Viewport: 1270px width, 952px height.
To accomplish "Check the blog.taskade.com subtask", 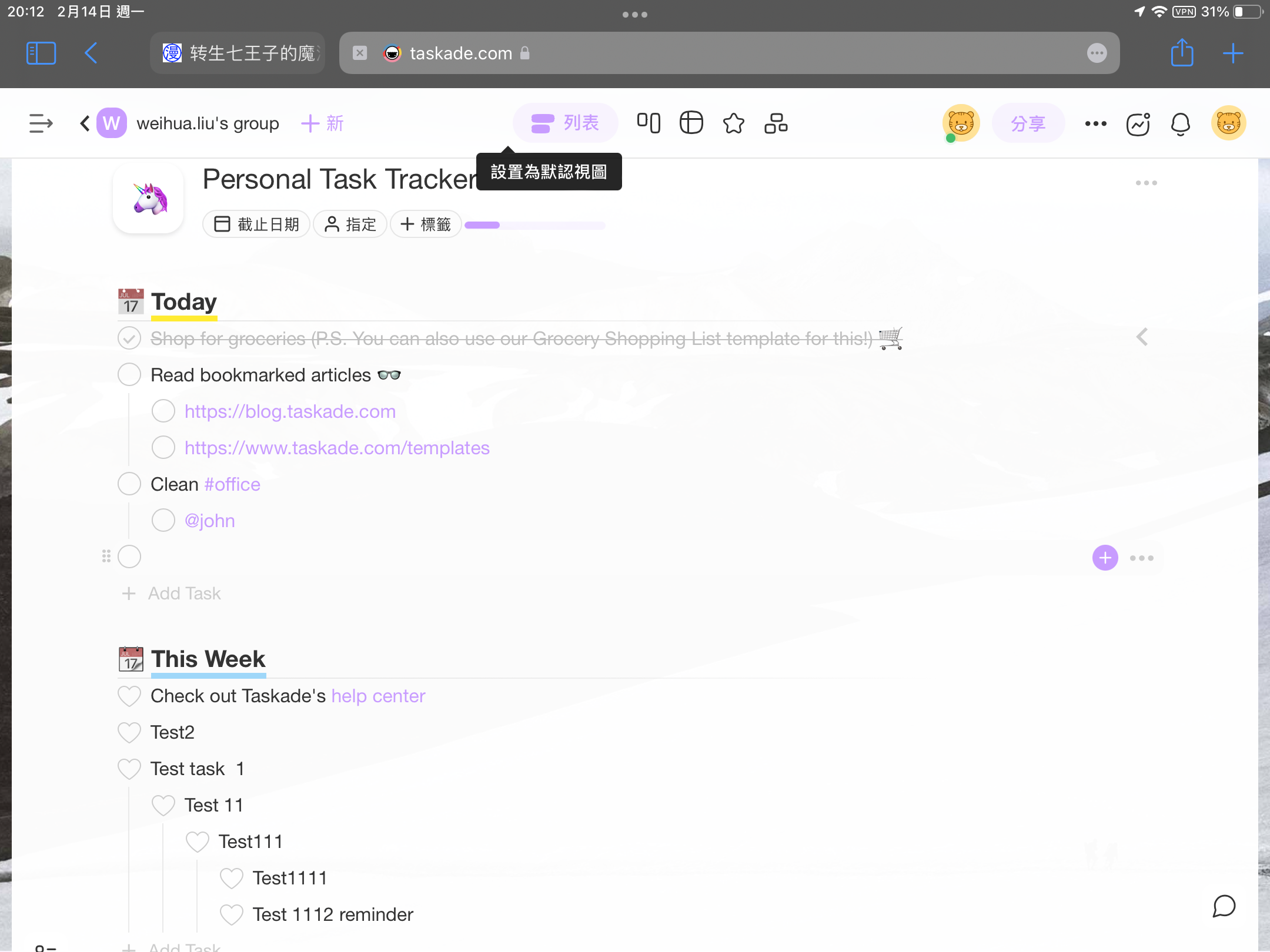I will pos(163,411).
